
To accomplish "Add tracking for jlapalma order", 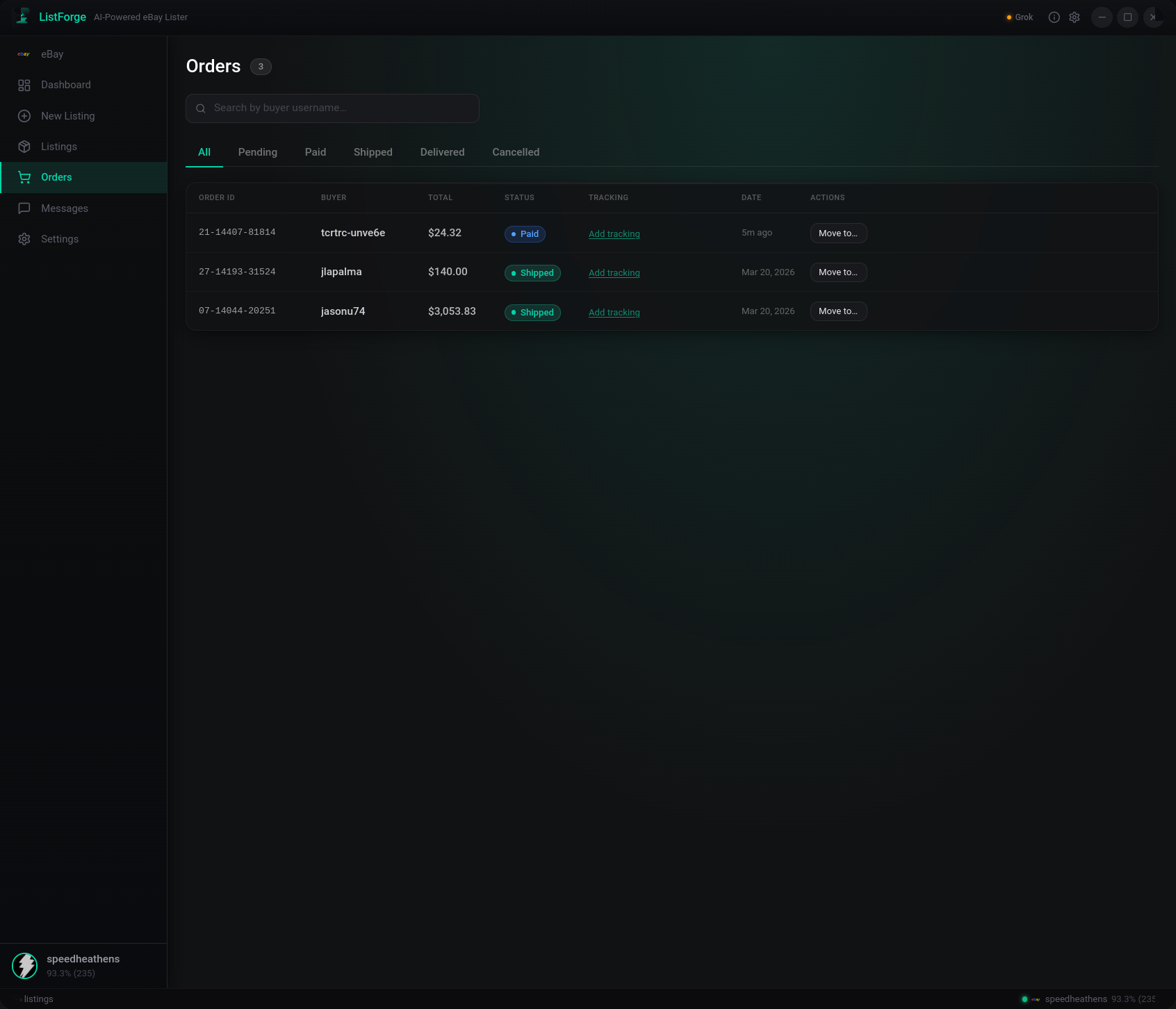I will click(614, 273).
